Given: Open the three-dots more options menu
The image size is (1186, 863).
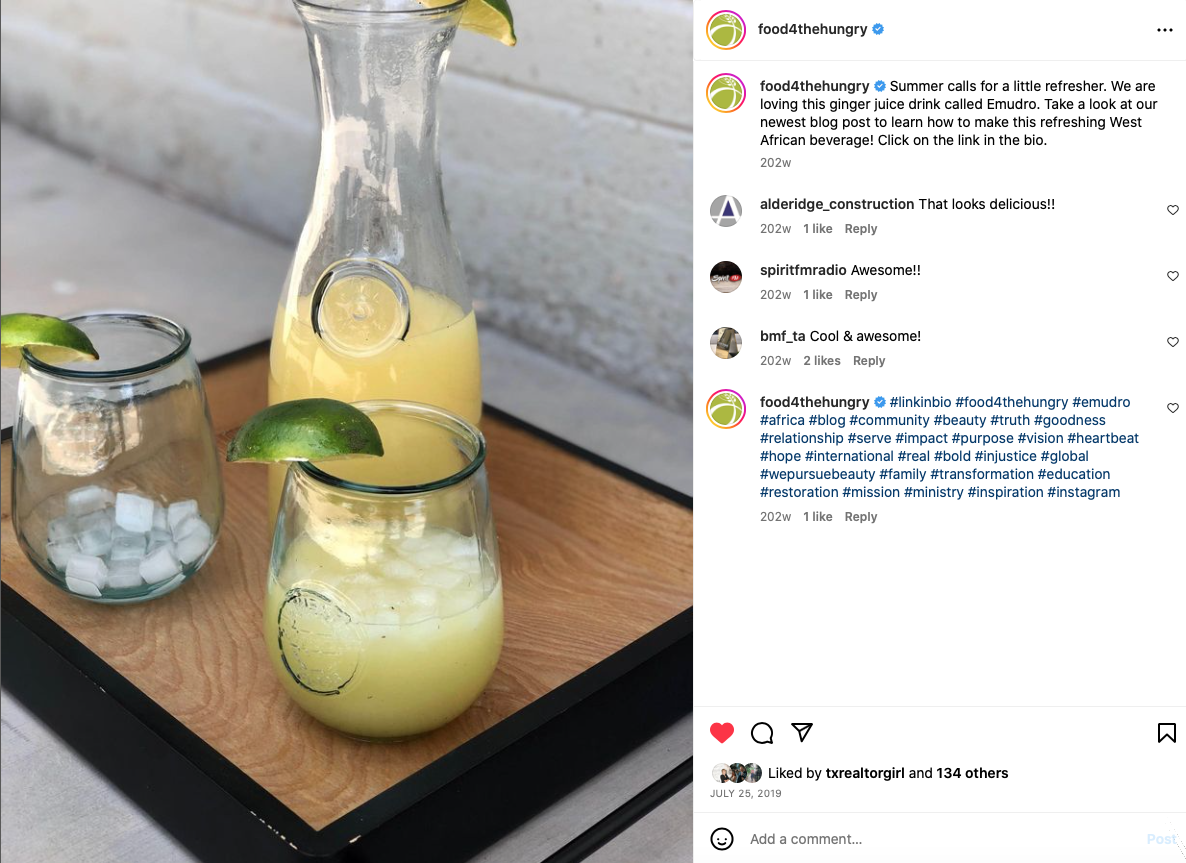Looking at the screenshot, I should pos(1164,30).
